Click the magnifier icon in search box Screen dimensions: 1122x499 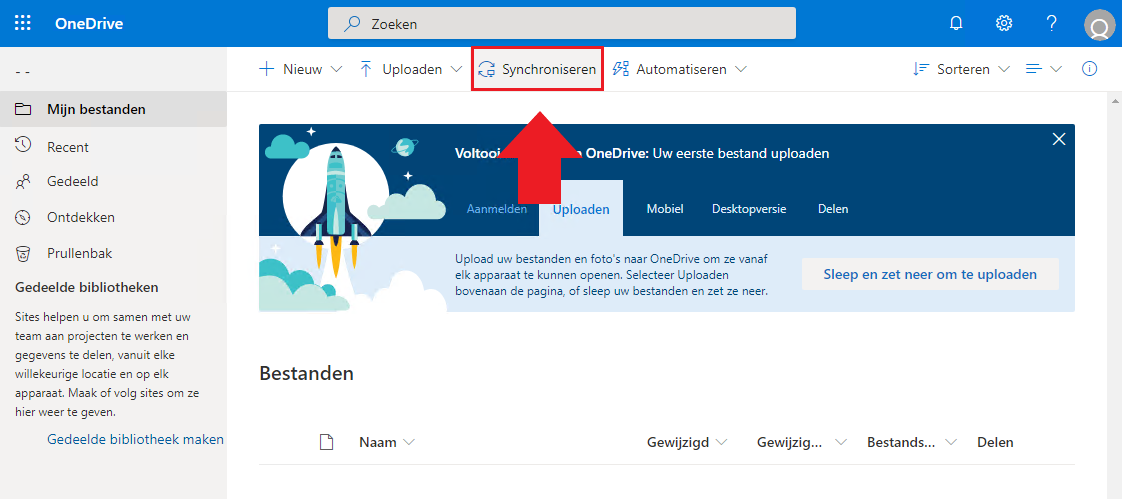[x=352, y=24]
